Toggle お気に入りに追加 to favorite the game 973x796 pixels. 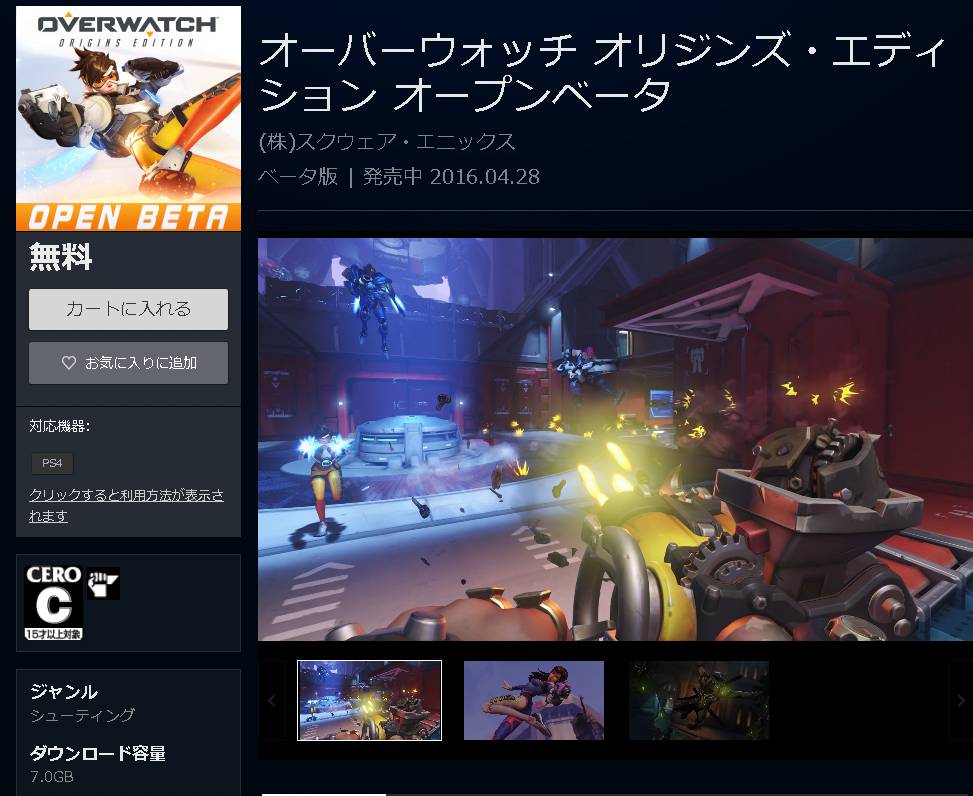pos(128,362)
